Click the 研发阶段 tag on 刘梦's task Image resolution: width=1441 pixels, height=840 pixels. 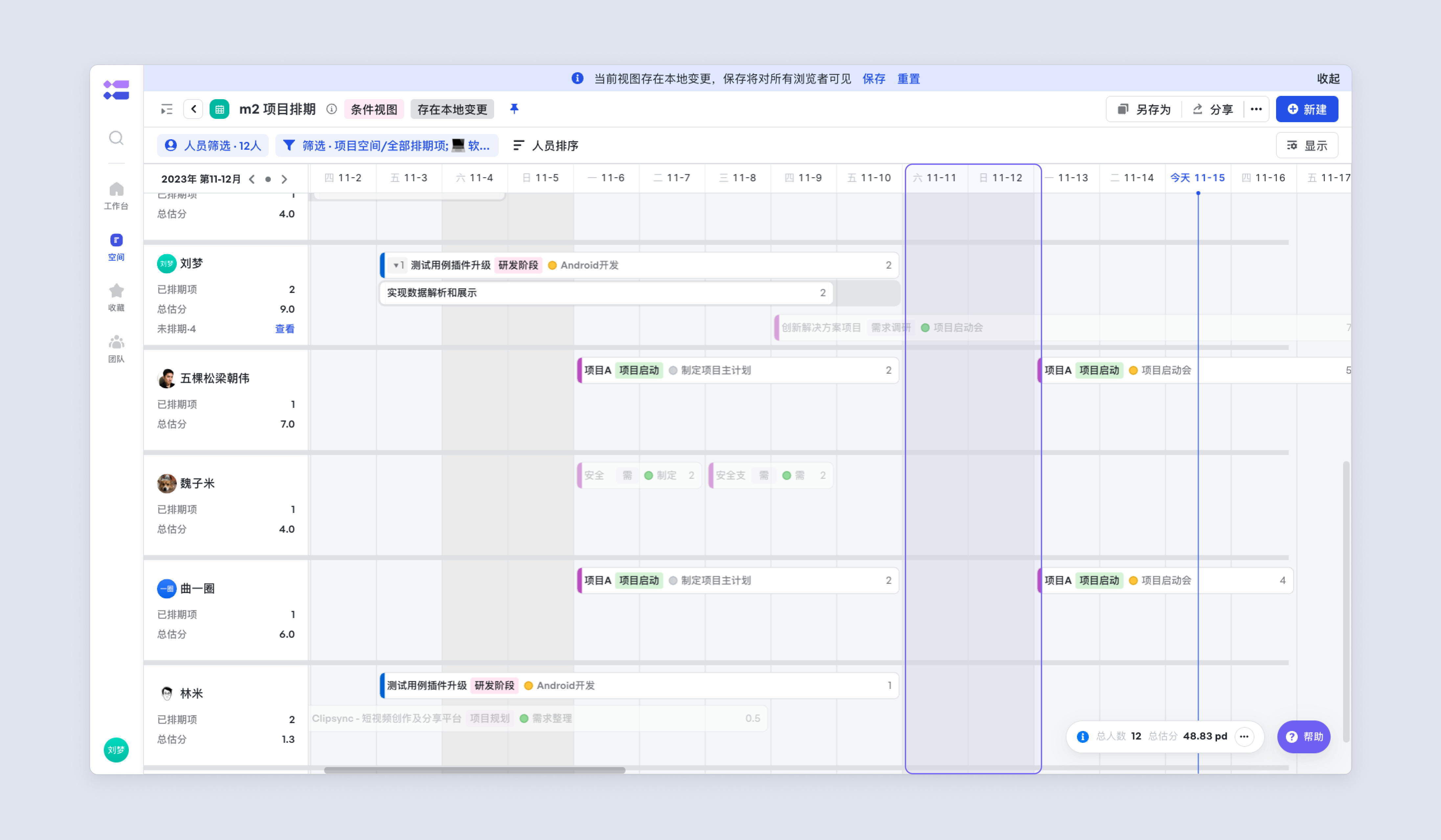click(x=518, y=265)
